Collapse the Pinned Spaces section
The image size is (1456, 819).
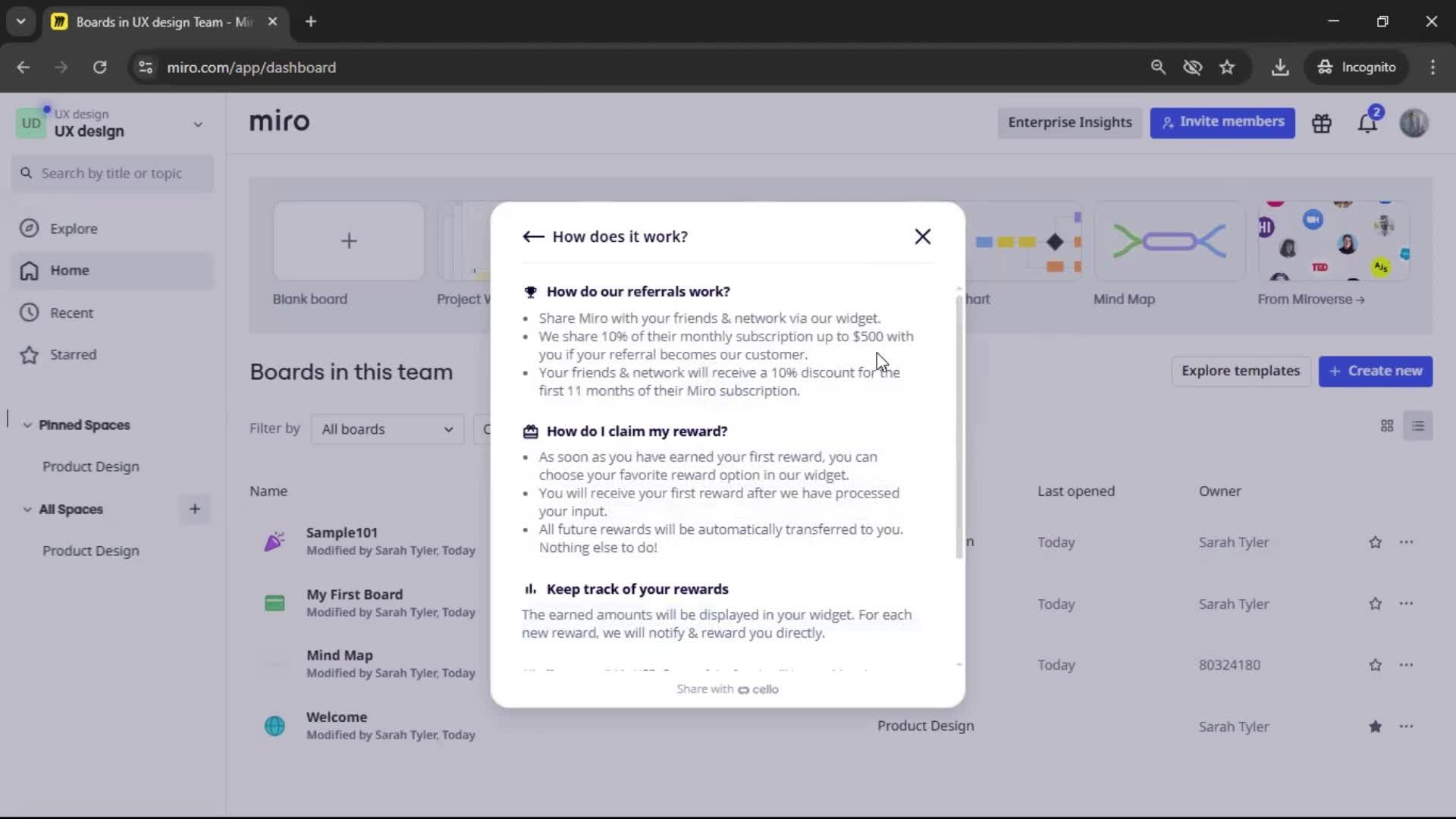(27, 425)
